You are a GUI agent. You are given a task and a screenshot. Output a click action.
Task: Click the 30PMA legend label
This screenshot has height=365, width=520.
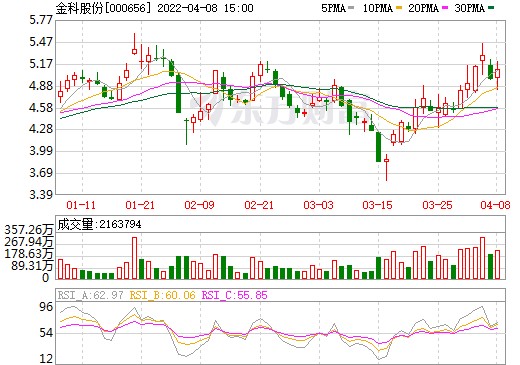[469, 8]
